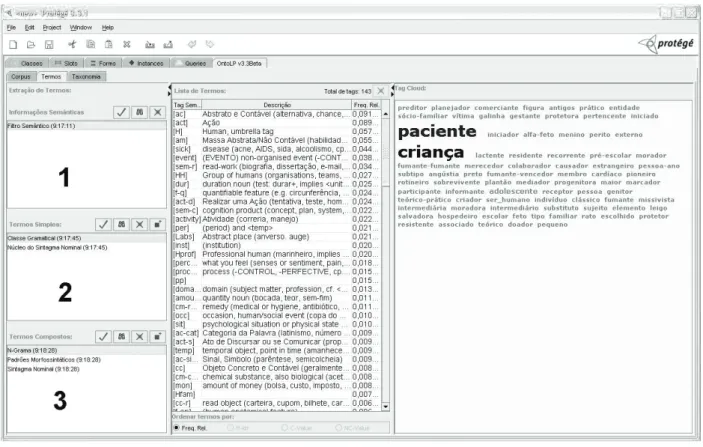703x447 pixels.
Task: Open the Corpus sub-tab
Action: click(21, 77)
